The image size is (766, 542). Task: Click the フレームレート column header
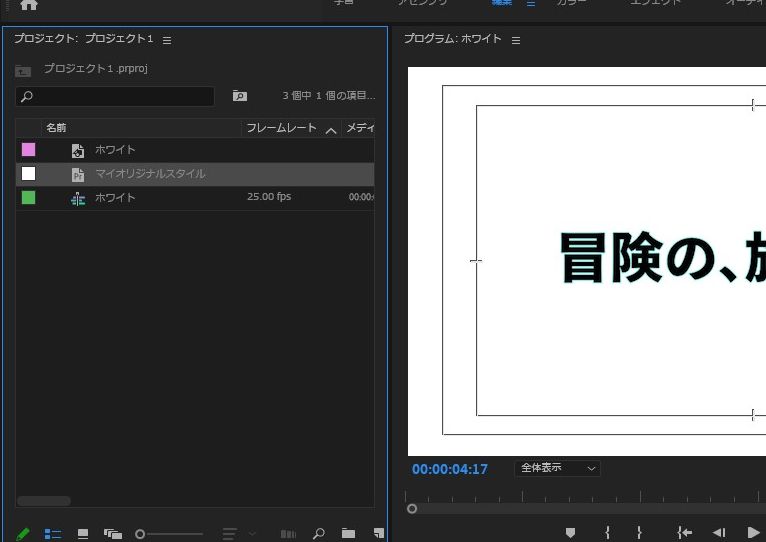(x=281, y=128)
